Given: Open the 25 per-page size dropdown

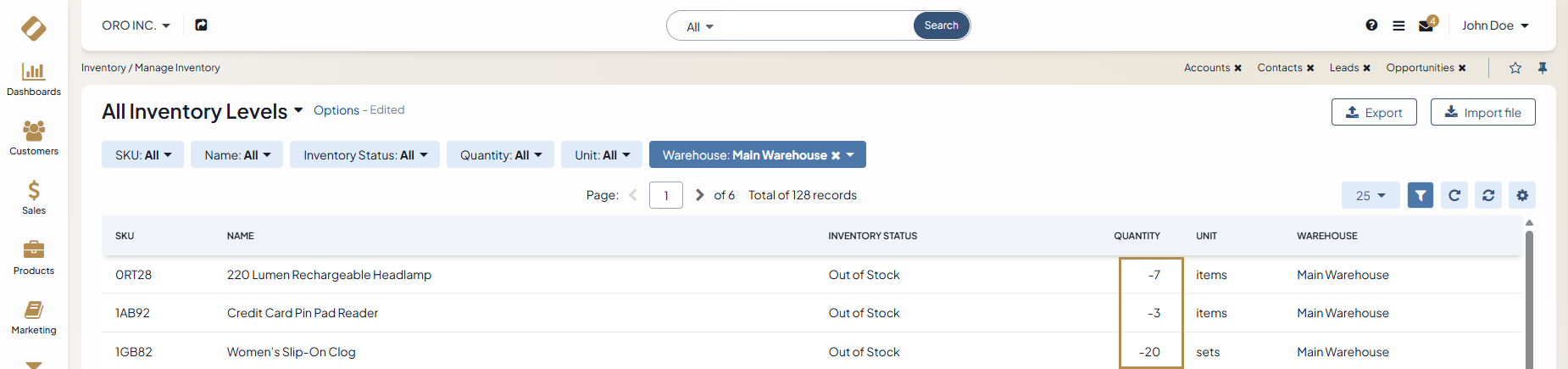Looking at the screenshot, I should 1370,195.
